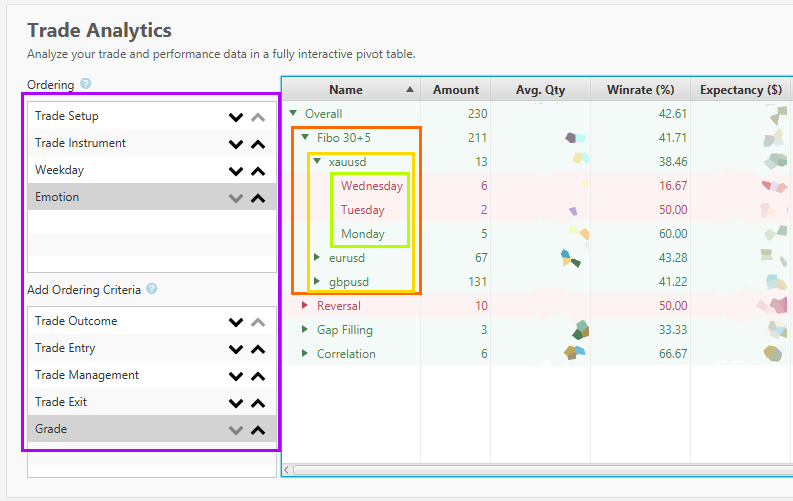Click up arrow for Trade Exit
793x501 pixels.
258,403
